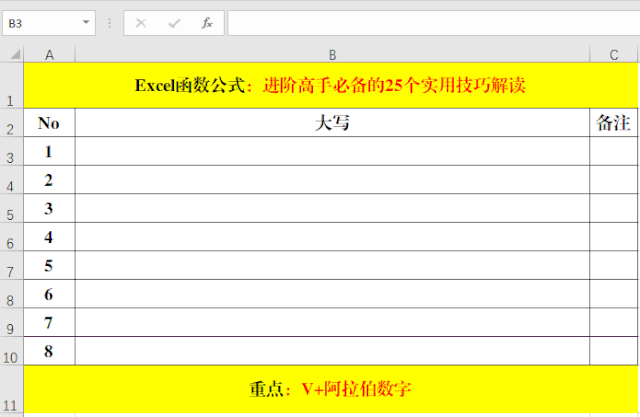Select empty 备注 cell C7 in row 7
The width and height of the screenshot is (640, 417).
click(614, 265)
